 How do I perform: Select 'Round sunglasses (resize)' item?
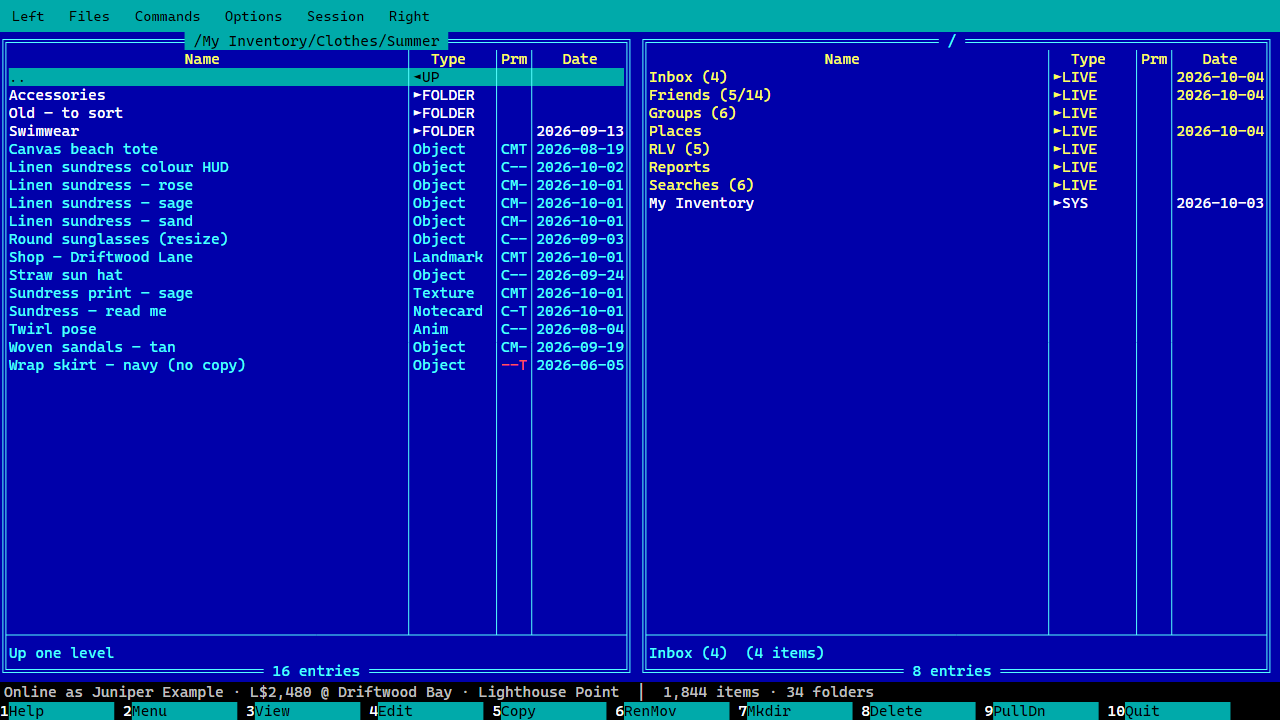click(316, 239)
